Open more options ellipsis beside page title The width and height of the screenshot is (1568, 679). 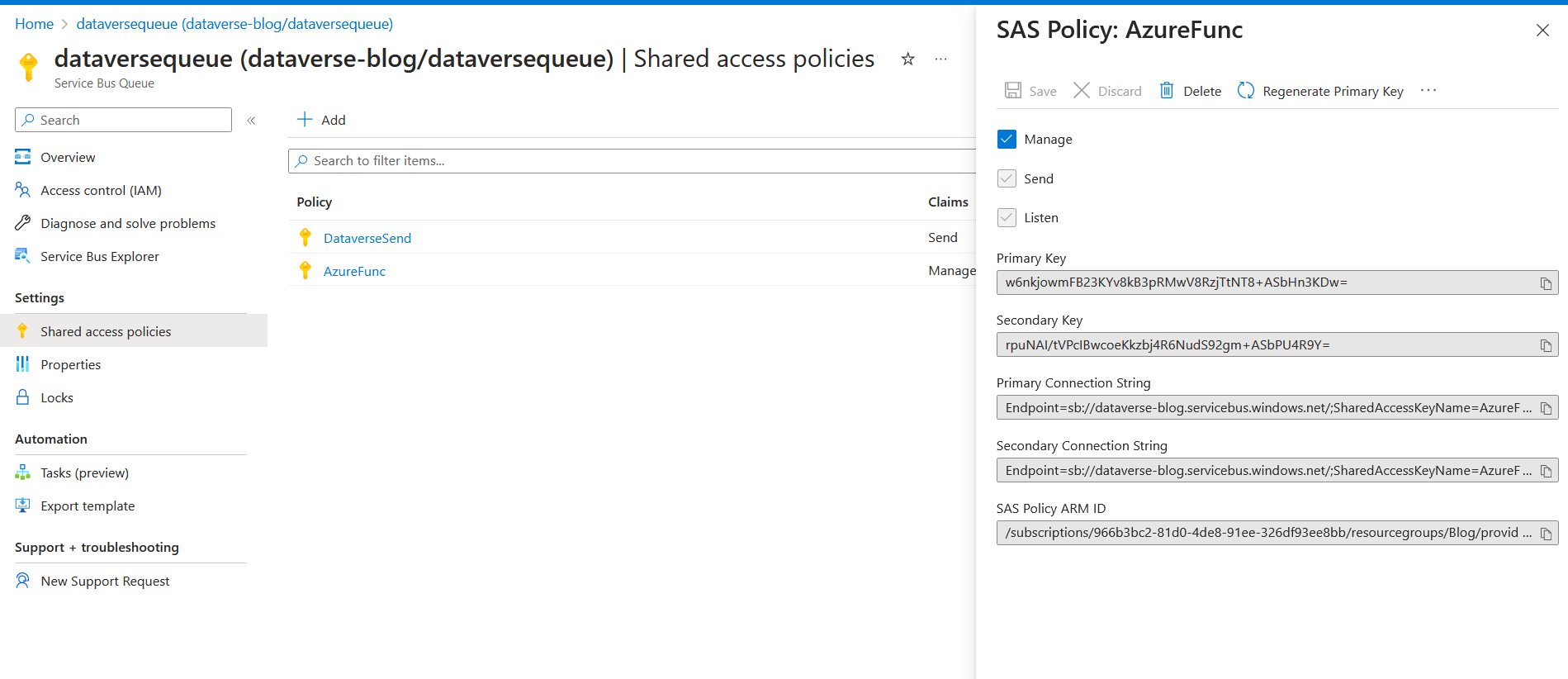[x=940, y=59]
